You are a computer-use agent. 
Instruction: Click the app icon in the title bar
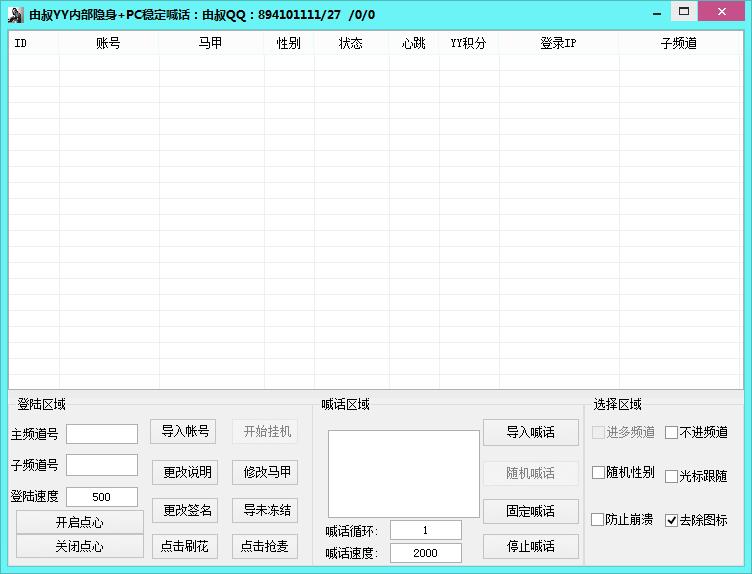[15, 15]
